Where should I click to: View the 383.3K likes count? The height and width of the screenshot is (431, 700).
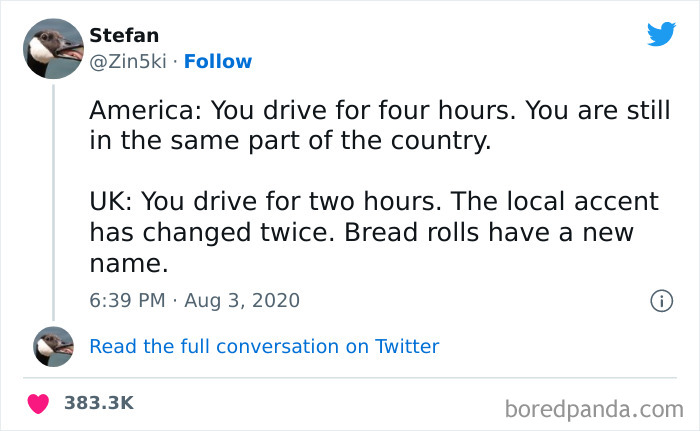tap(99, 403)
